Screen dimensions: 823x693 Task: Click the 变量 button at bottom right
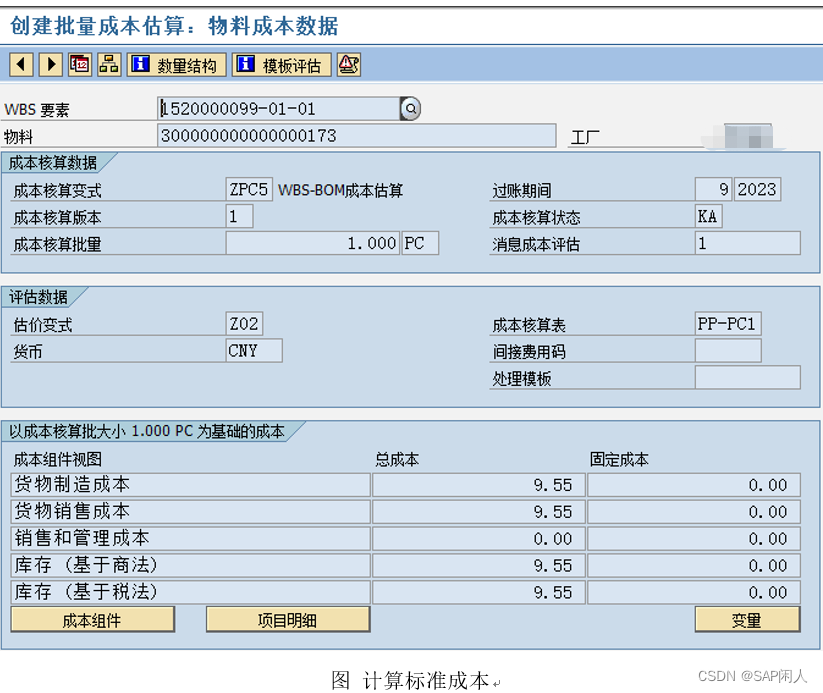point(746,619)
